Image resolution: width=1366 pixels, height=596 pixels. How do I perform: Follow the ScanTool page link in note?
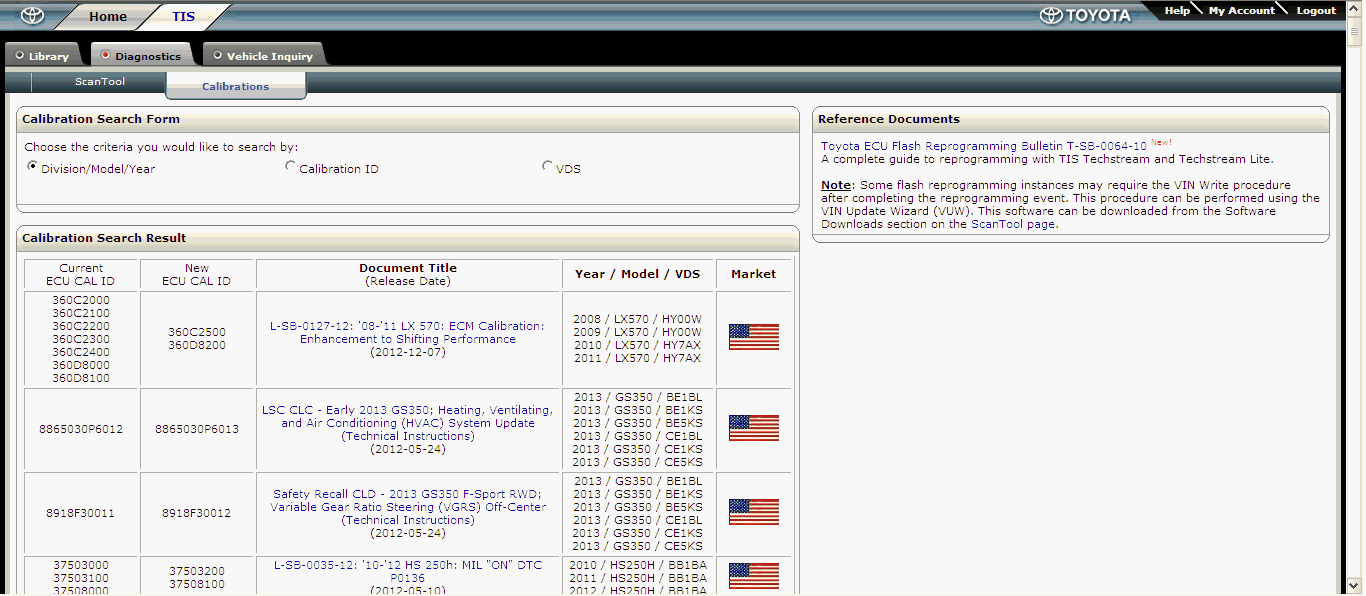coord(1012,224)
